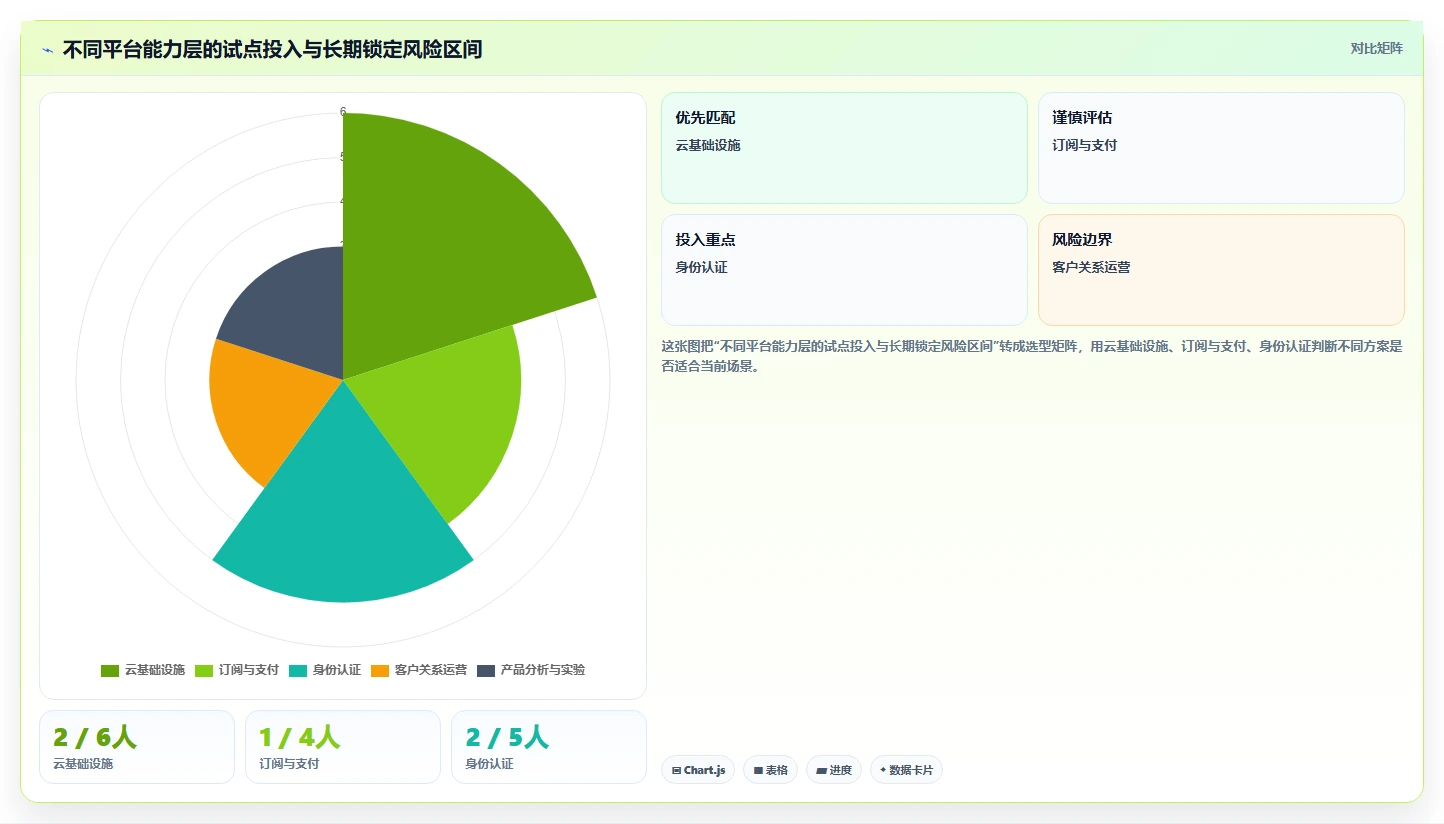The image size is (1444, 824).
Task: Select the 1 / 4人 订阅与支付 stat card
Action: pyautogui.click(x=343, y=747)
